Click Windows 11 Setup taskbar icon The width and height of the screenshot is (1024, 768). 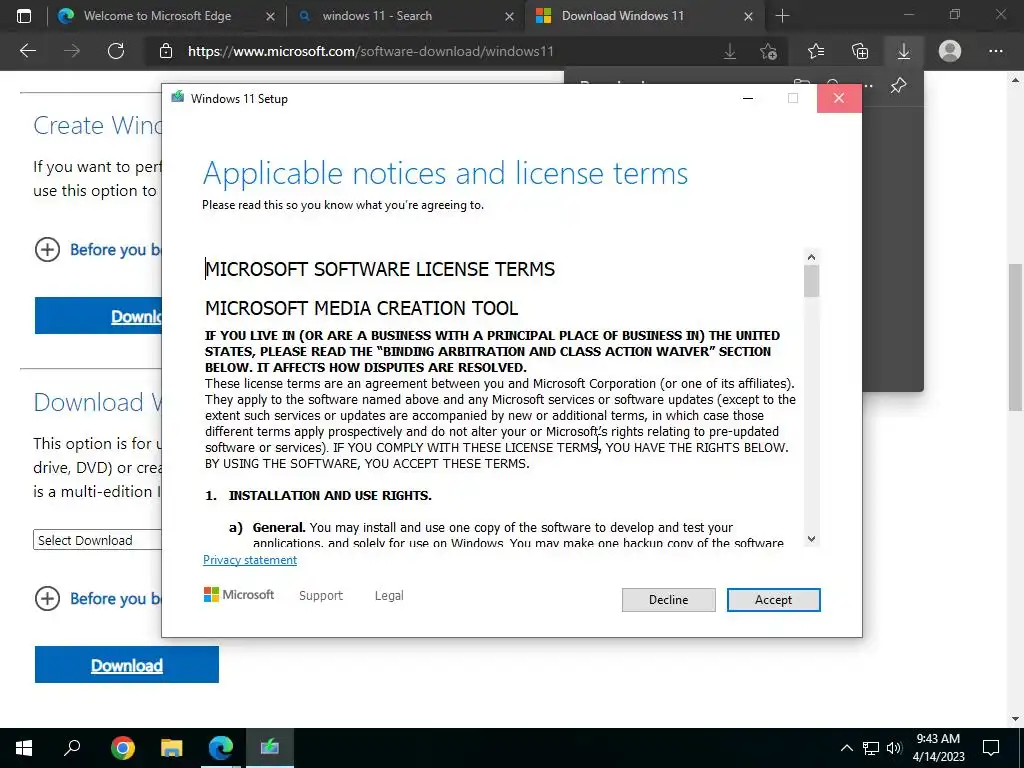(270, 748)
